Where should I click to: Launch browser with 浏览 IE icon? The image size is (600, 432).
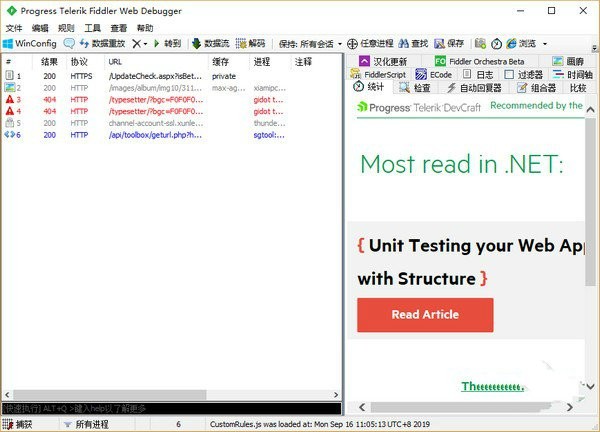[521, 44]
